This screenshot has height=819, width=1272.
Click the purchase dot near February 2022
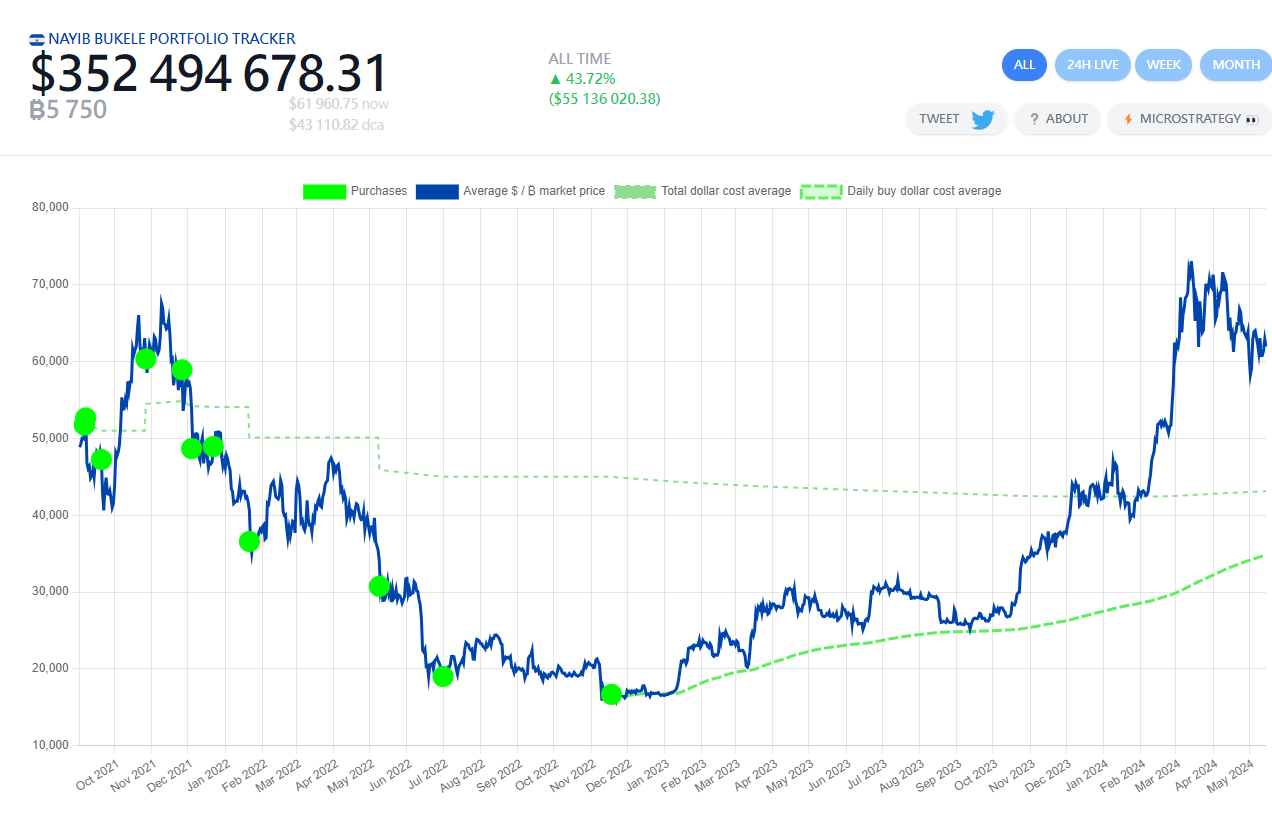click(x=249, y=541)
